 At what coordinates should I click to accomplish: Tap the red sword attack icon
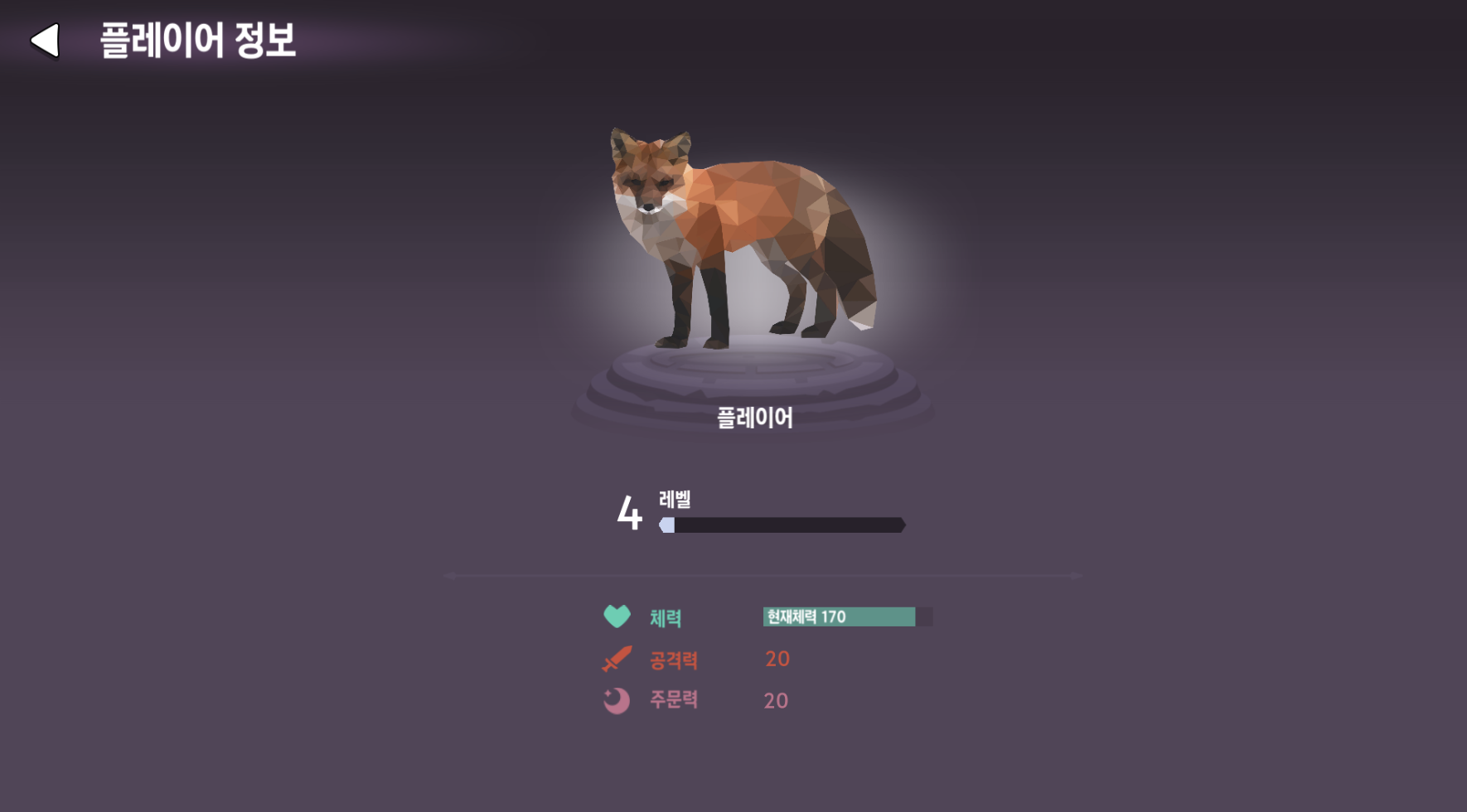617,659
